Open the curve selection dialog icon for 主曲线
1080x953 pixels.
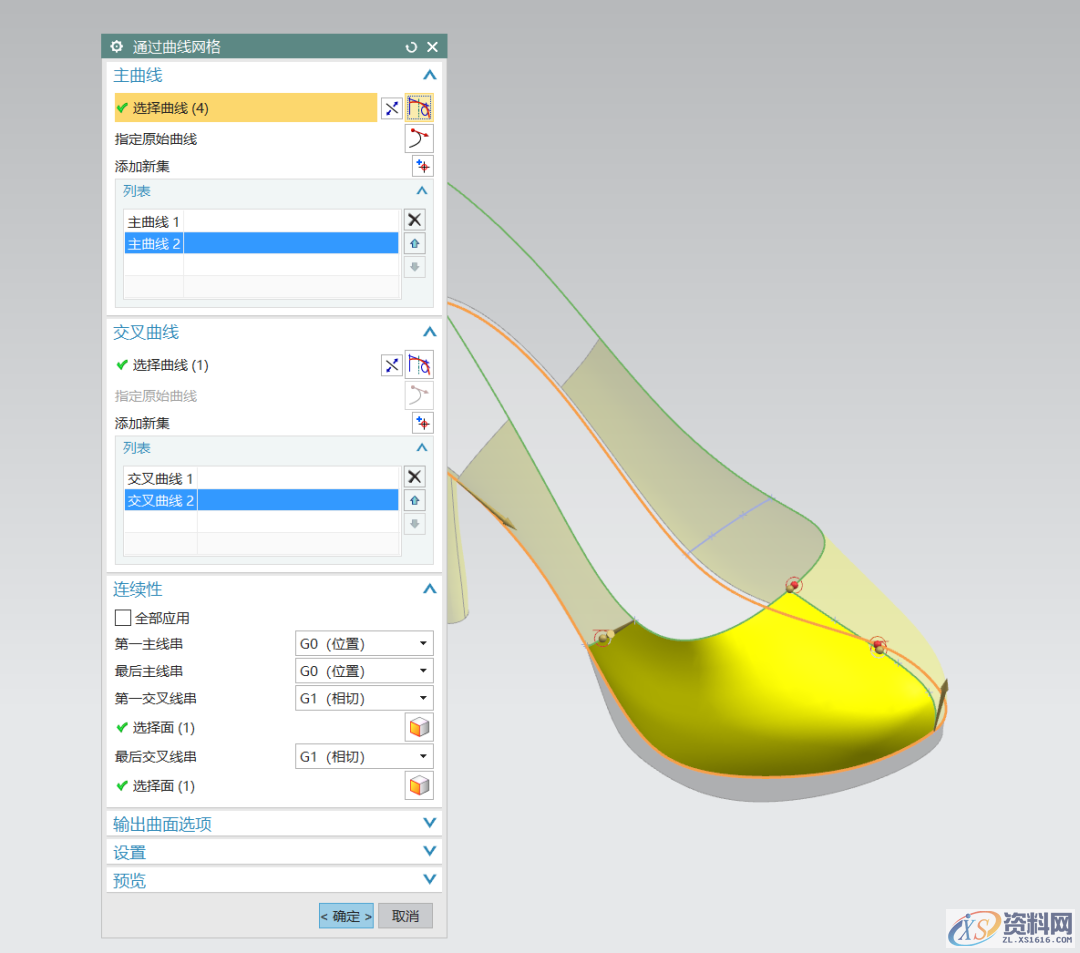point(419,107)
